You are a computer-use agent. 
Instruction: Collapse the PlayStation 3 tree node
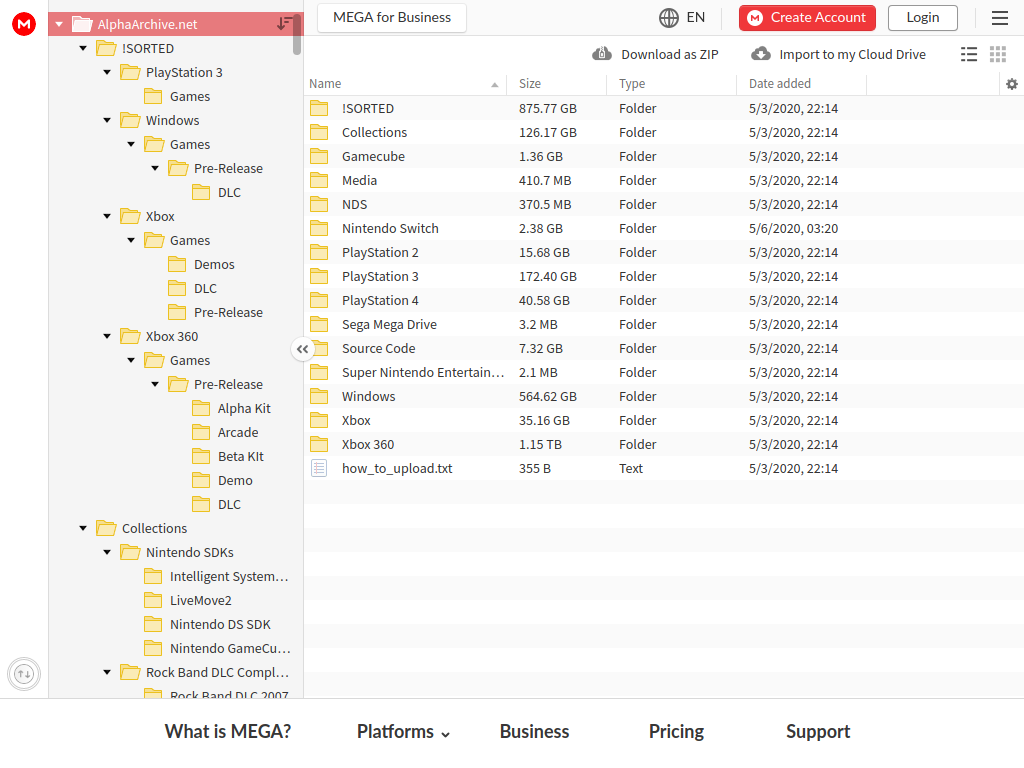click(x=107, y=72)
